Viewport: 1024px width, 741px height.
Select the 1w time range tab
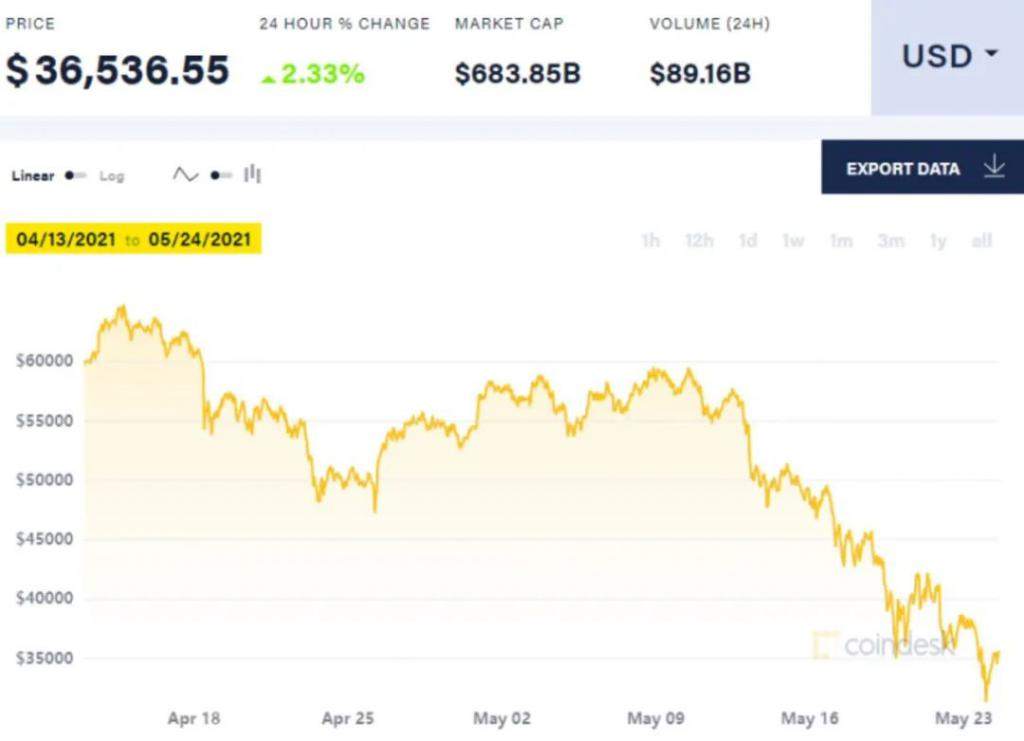[793, 241]
